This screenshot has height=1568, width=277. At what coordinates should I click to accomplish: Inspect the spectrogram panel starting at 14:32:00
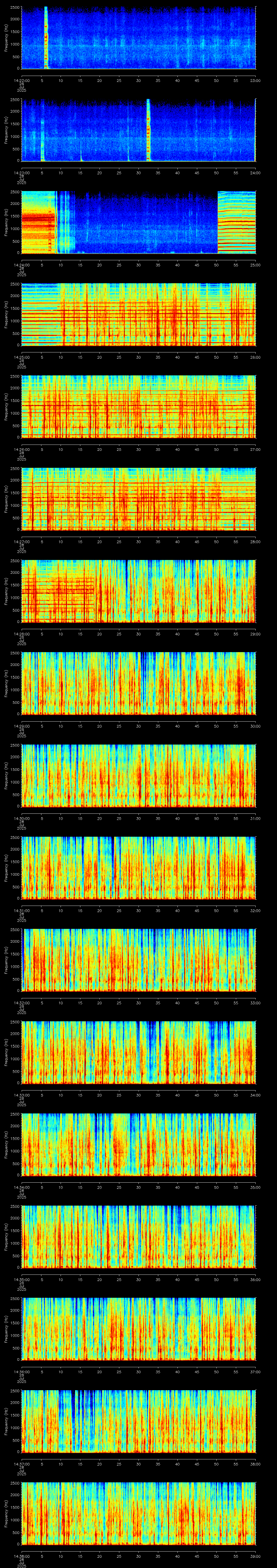point(139,960)
